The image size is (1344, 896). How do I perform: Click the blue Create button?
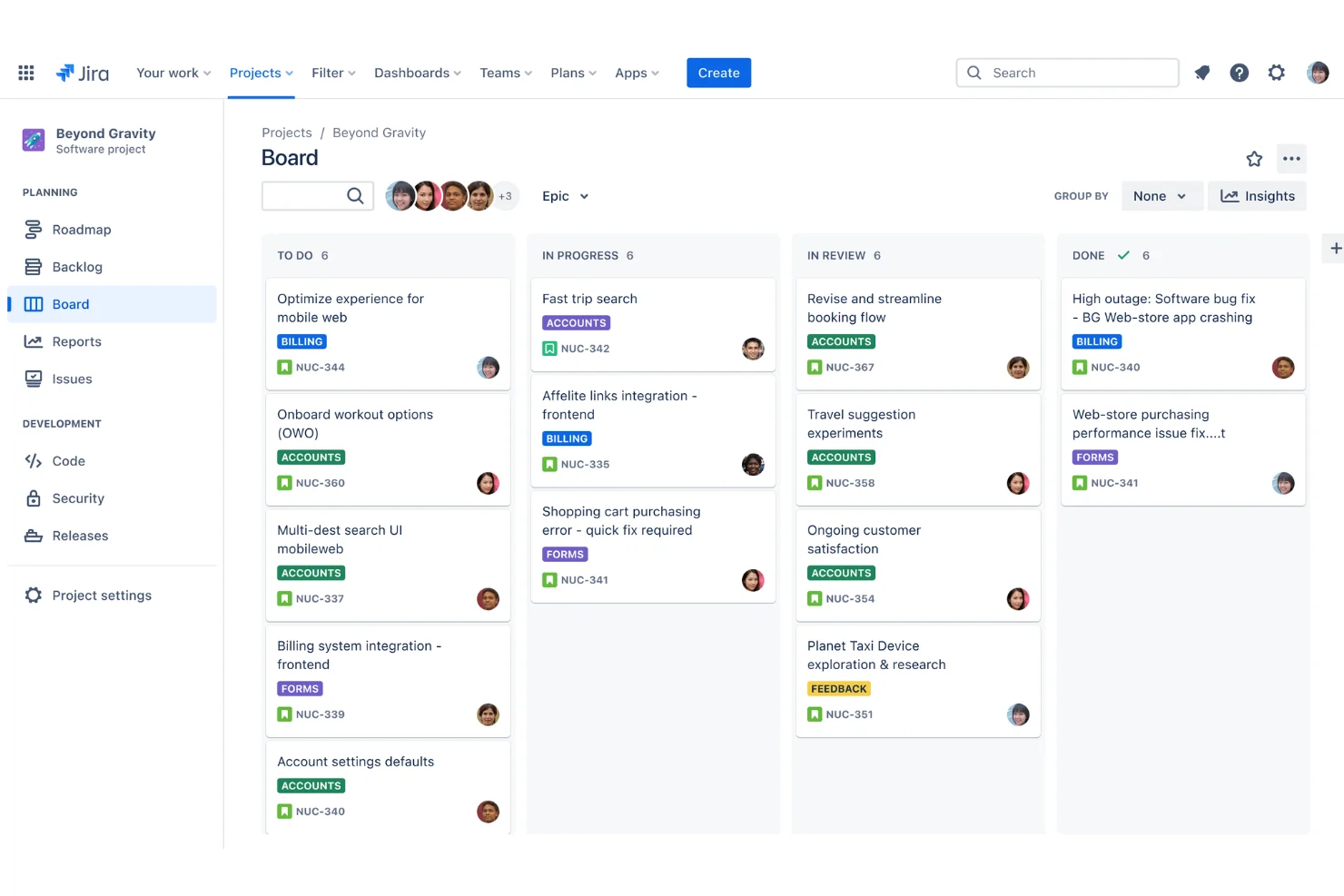[x=718, y=73]
